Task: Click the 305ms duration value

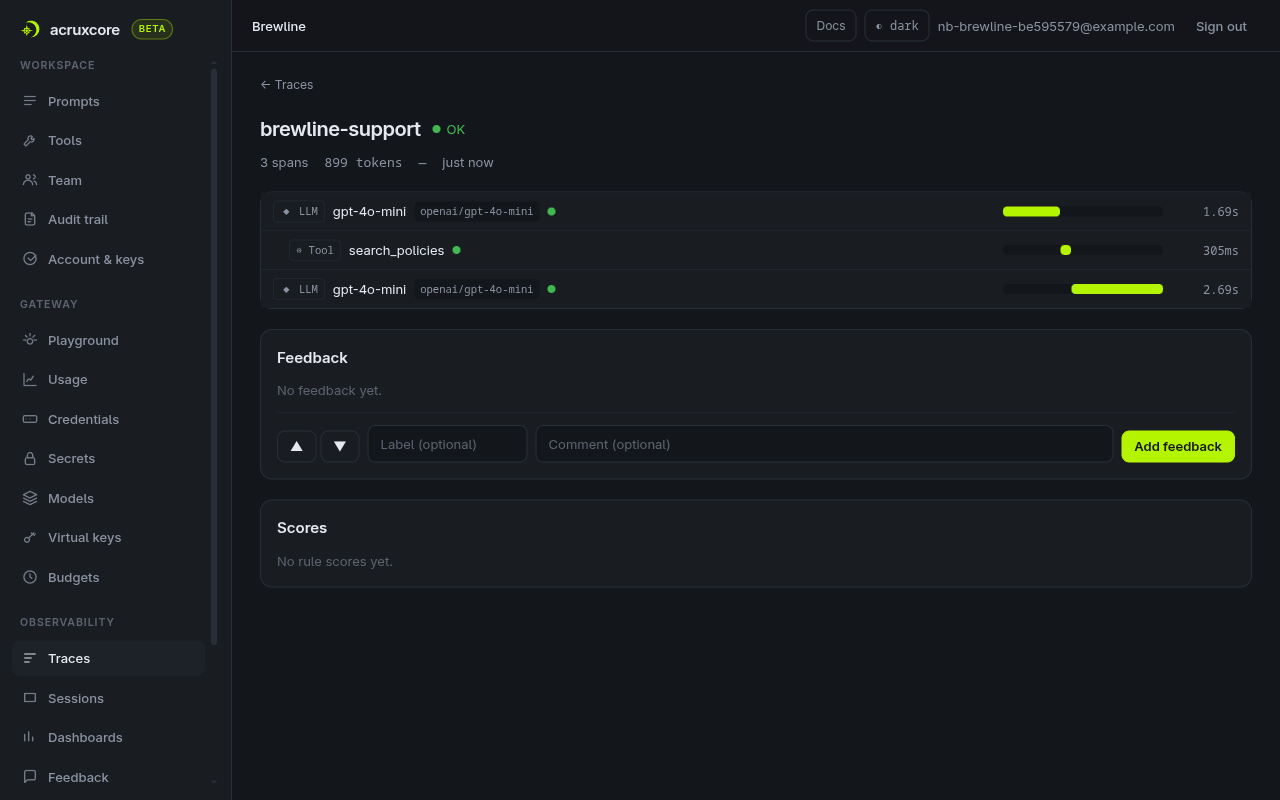Action: (x=1220, y=250)
